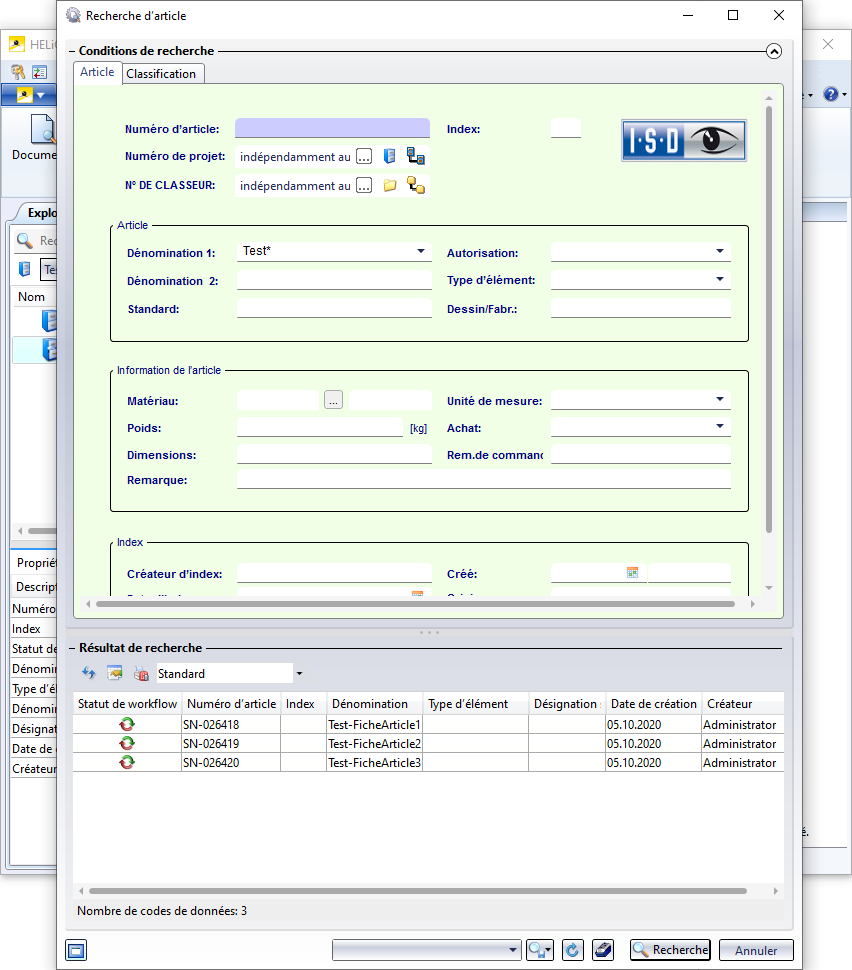Screen dimensions: 852x970
Task: Collapse the Conditions de recherche section
Action: point(774,51)
